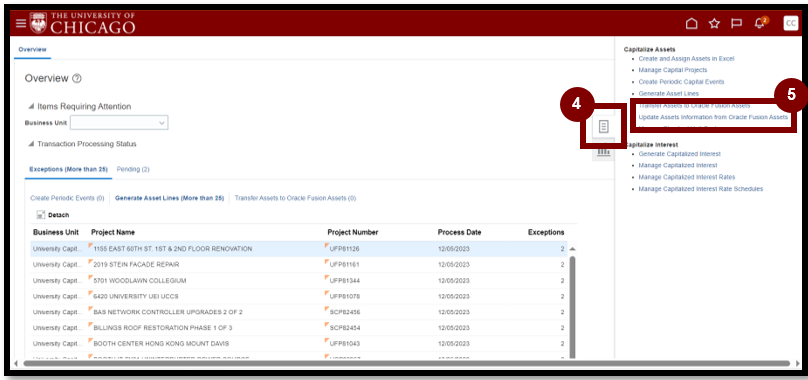Sort by Project Number column header
808x380 pixels.
pos(353,233)
